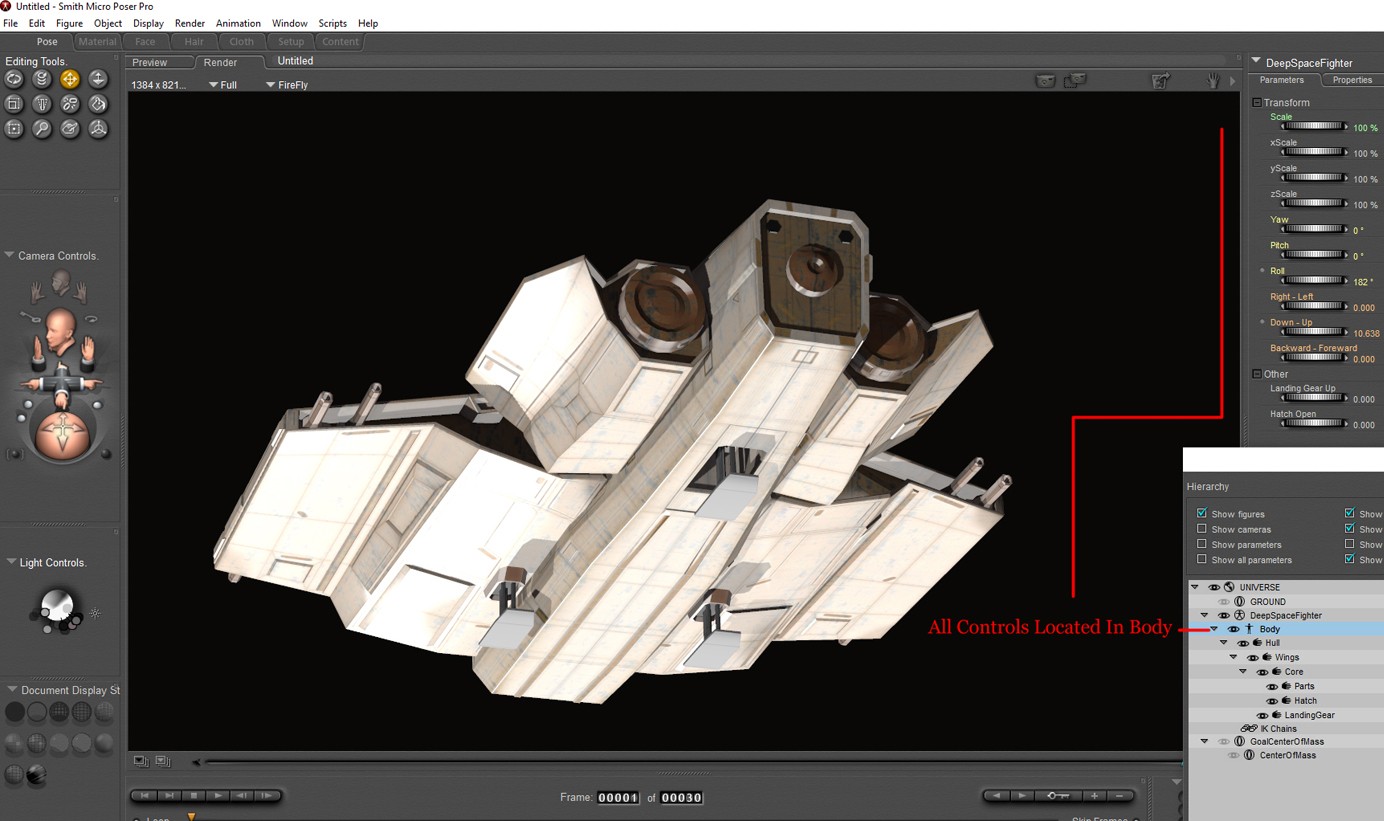
Task: Switch to the Material room tab
Action: (x=97, y=42)
